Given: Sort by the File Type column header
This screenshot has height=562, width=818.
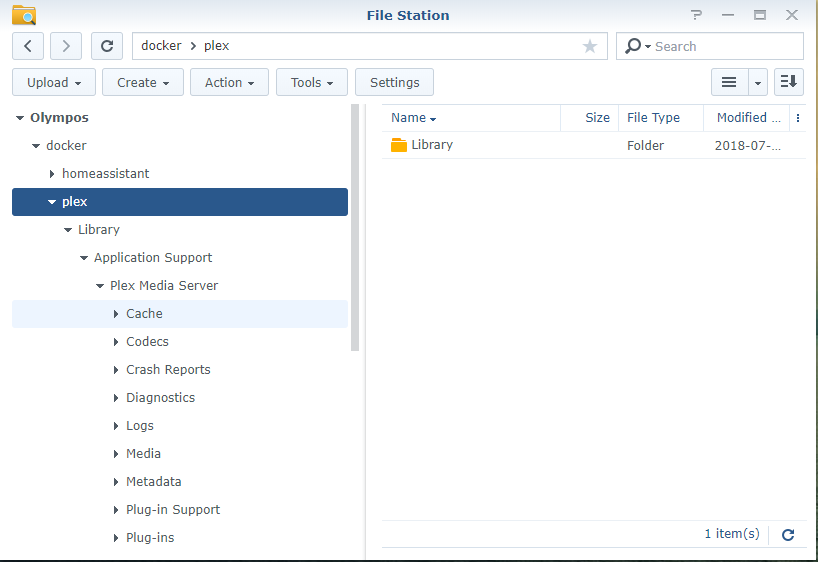Looking at the screenshot, I should click(x=661, y=118).
